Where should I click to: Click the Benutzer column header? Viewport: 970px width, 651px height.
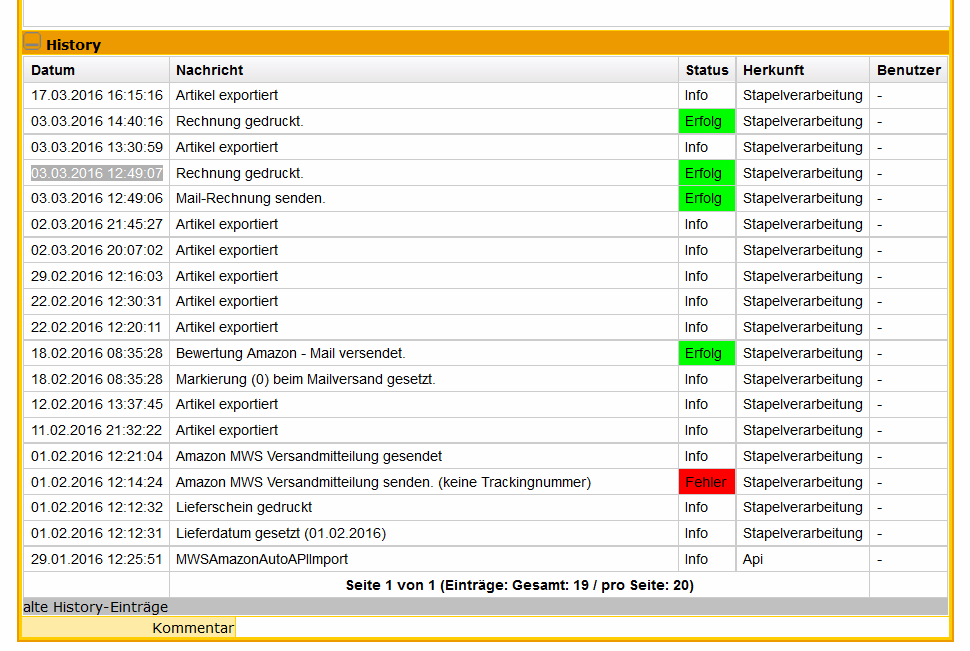pos(908,70)
